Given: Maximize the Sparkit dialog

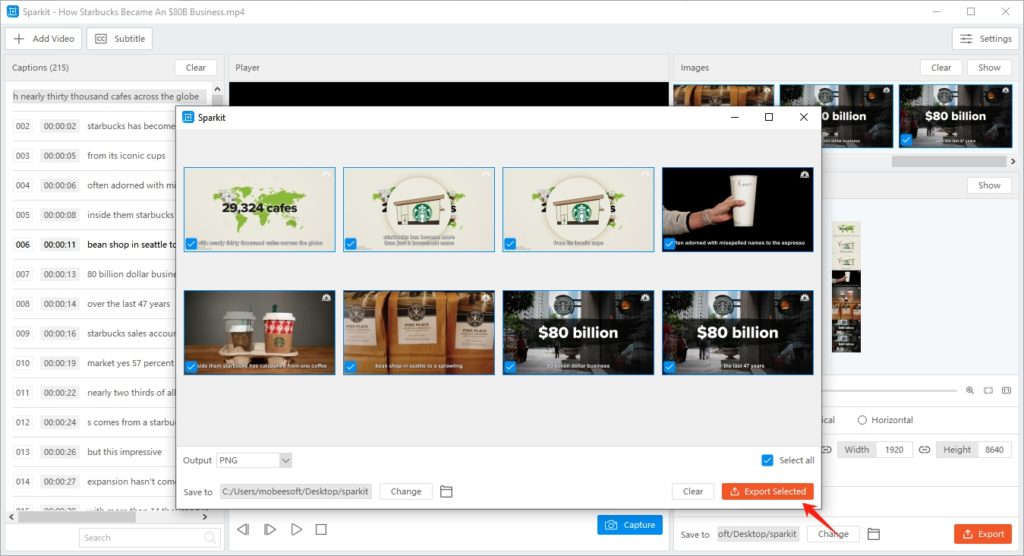Looking at the screenshot, I should click(x=769, y=117).
